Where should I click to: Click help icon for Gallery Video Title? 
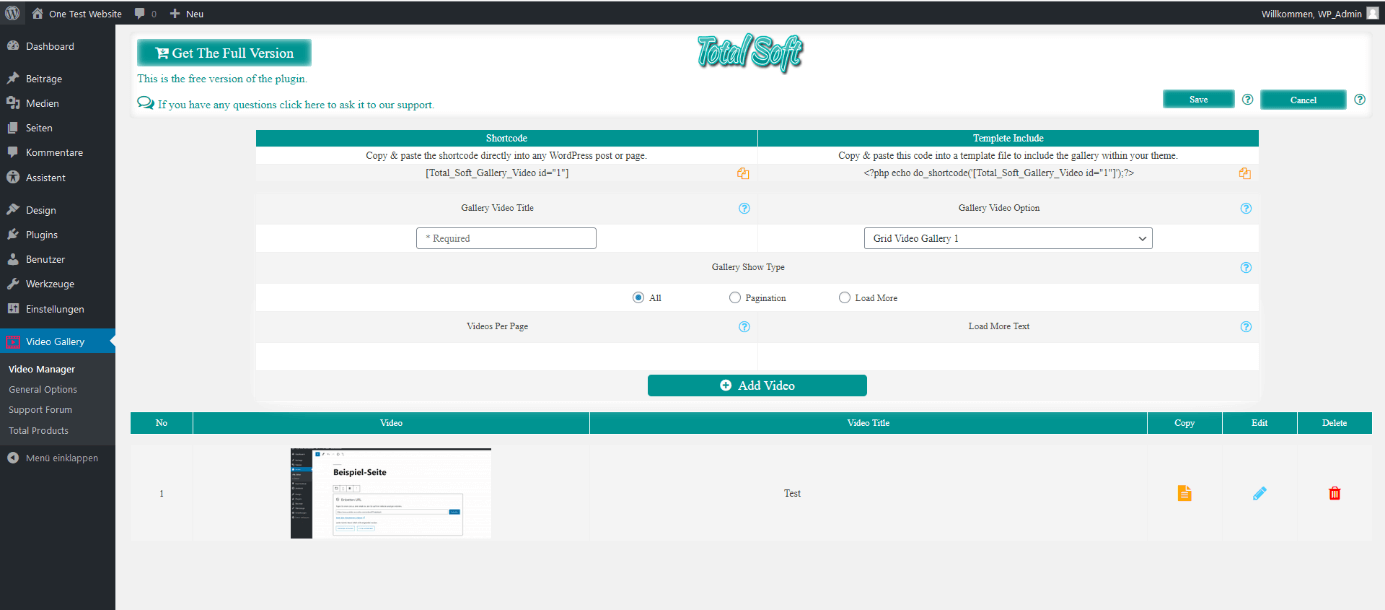744,209
